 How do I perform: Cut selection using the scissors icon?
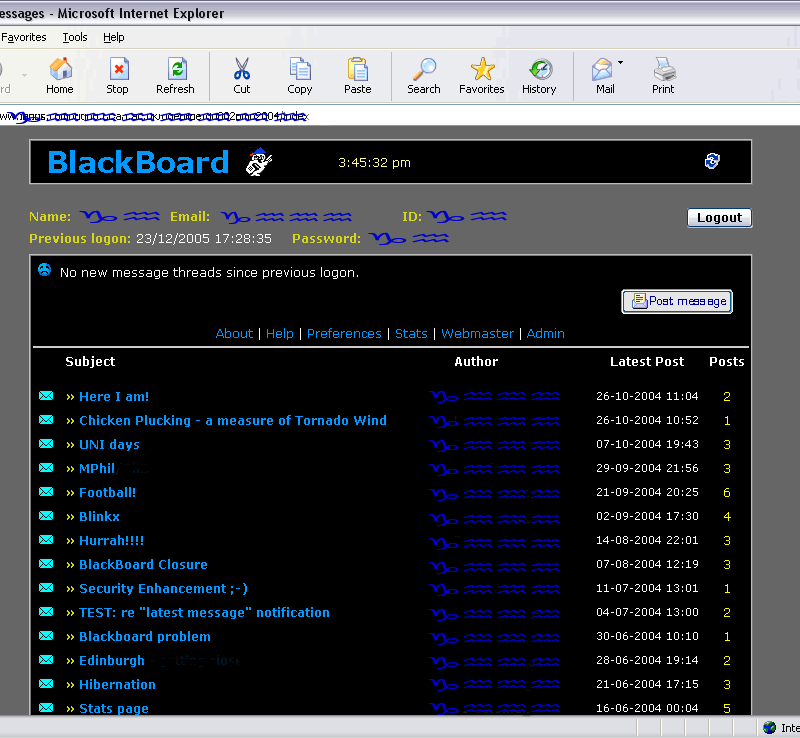pyautogui.click(x=241, y=76)
